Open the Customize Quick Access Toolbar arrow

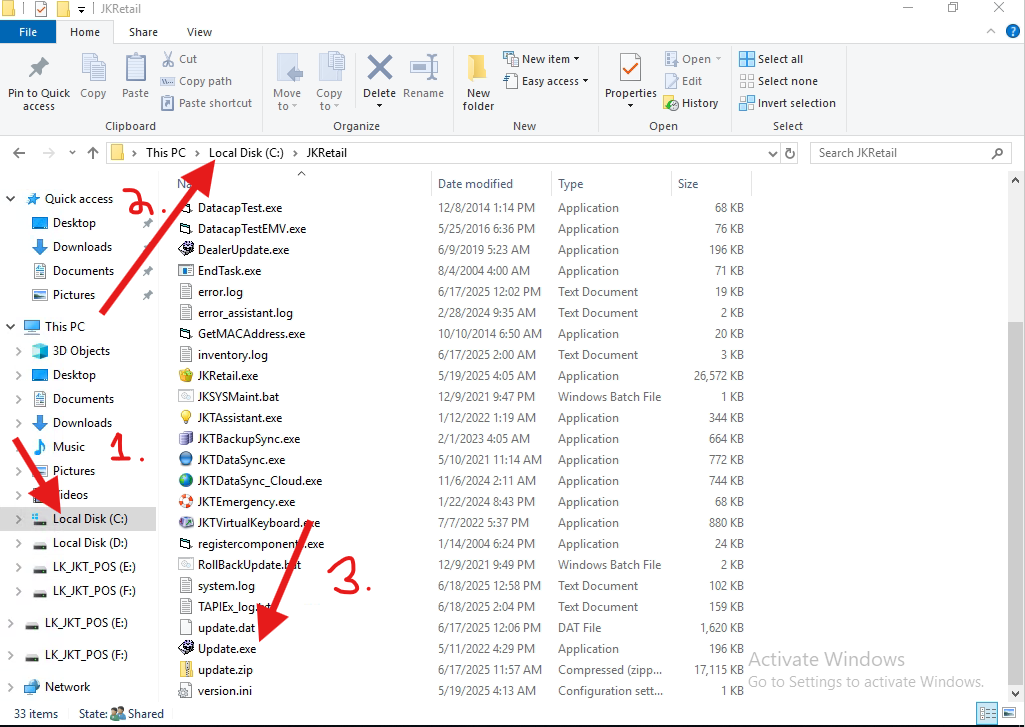click(x=82, y=9)
